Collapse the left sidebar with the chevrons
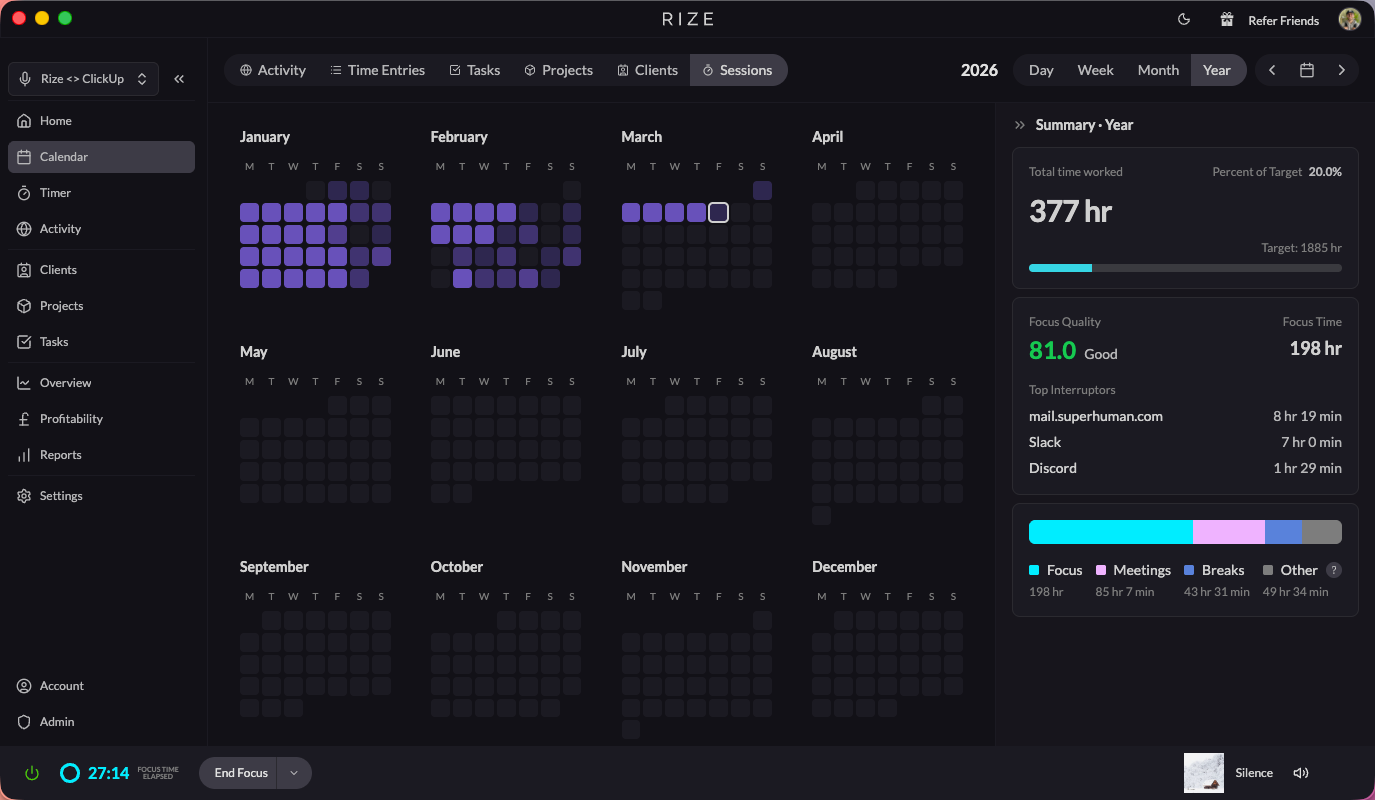Viewport: 1375px width, 800px height. tap(179, 79)
